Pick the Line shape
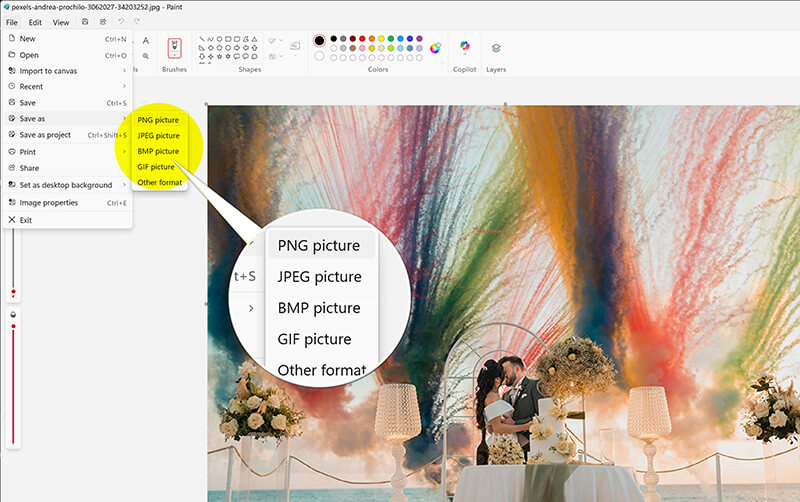Viewport: 800px width, 502px height. (x=202, y=39)
